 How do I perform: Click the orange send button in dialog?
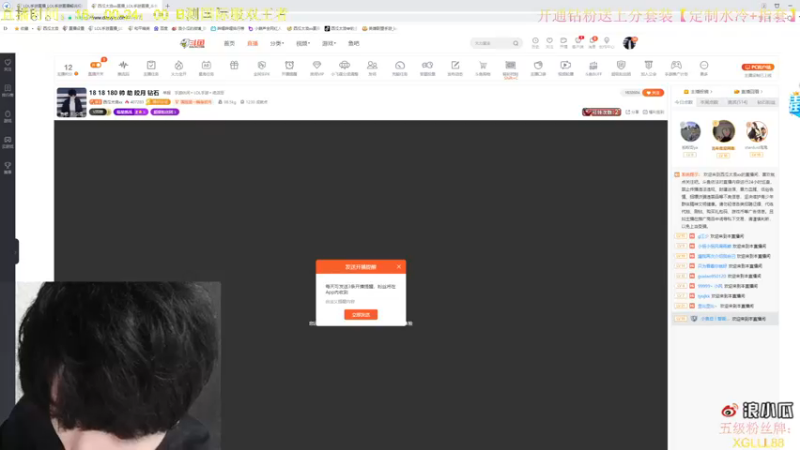pos(361,315)
